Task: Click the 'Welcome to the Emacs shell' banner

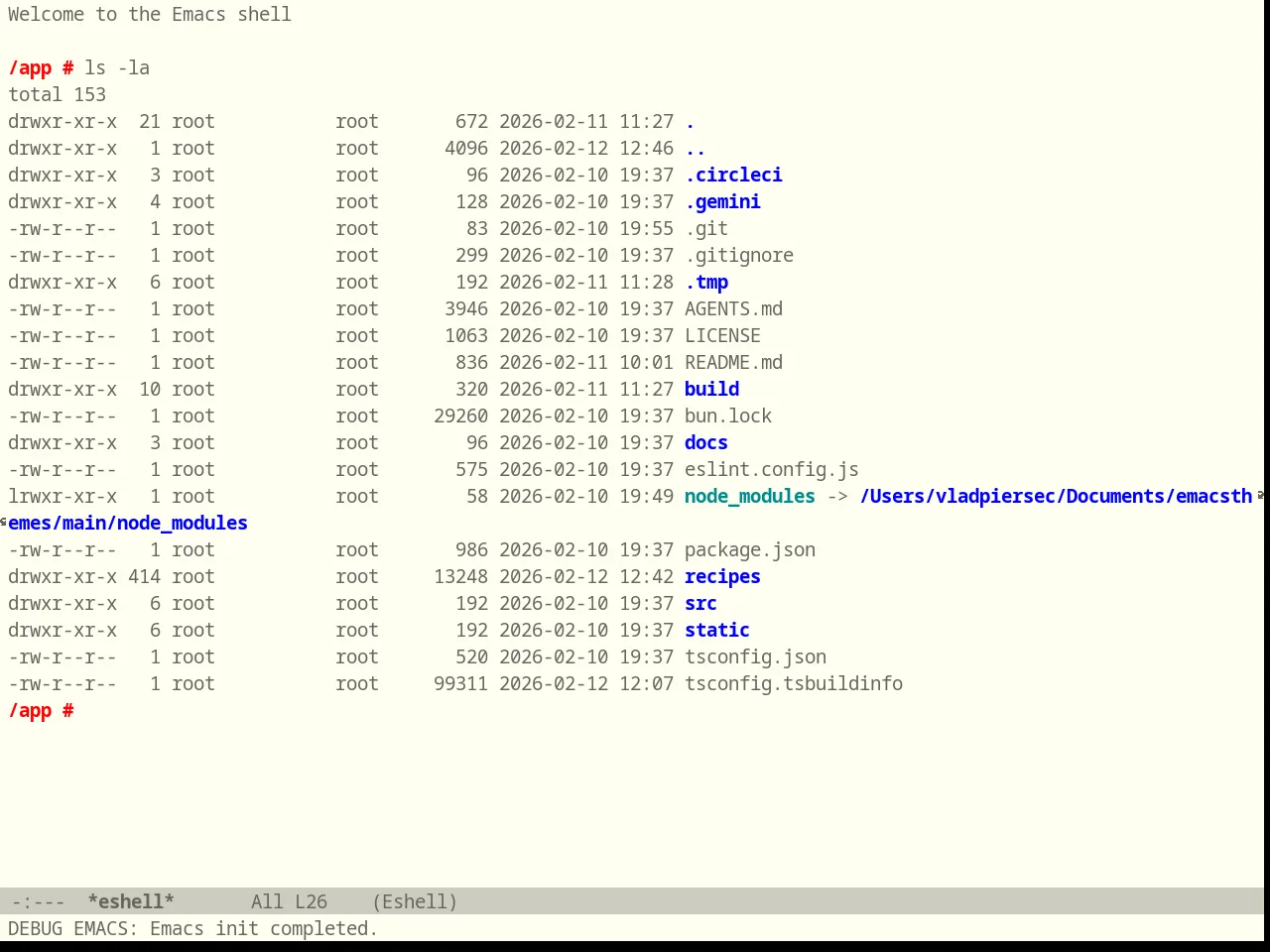Action: click(x=150, y=15)
